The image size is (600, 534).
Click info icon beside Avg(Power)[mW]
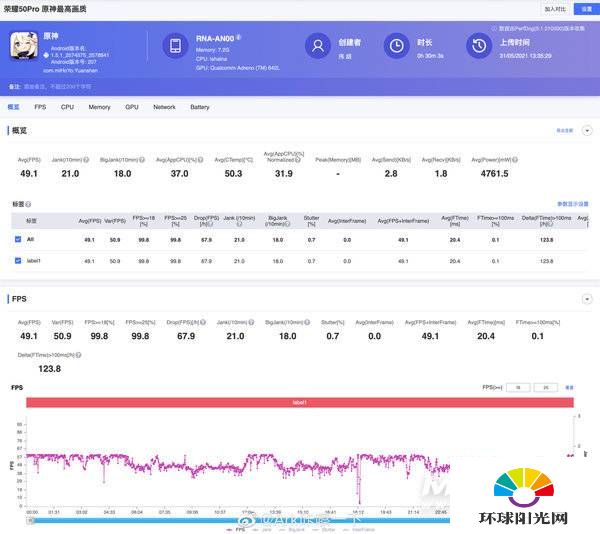pyautogui.click(x=515, y=160)
